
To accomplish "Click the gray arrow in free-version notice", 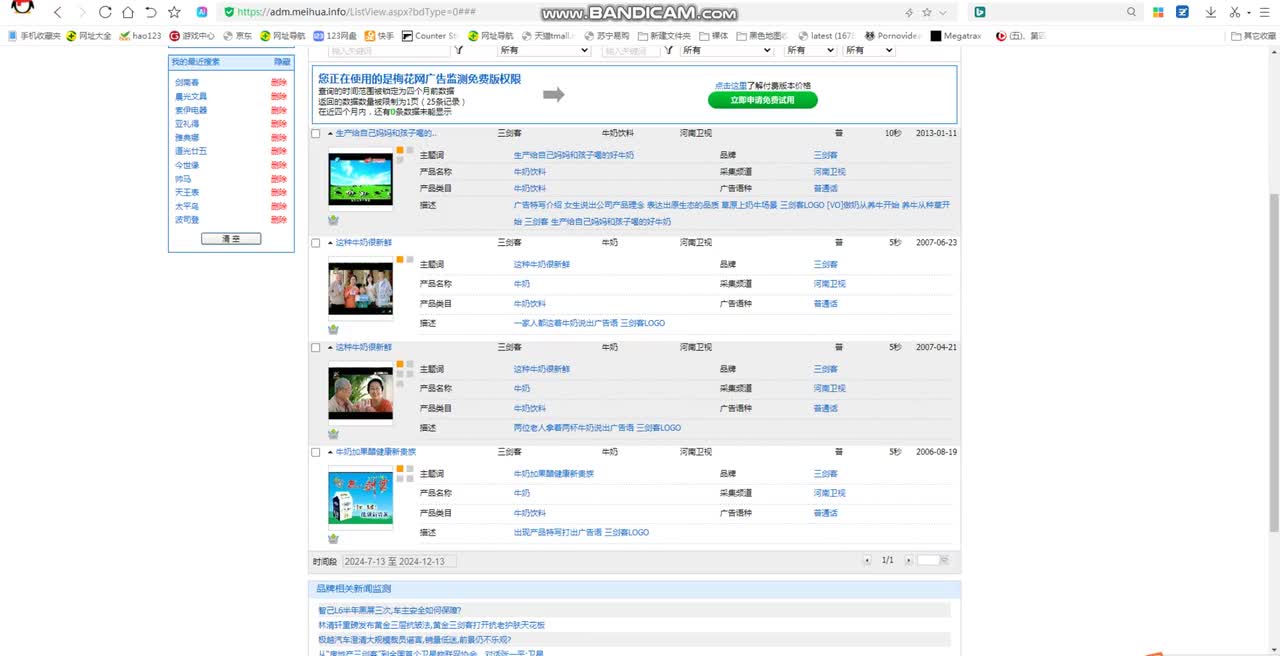I will [554, 95].
